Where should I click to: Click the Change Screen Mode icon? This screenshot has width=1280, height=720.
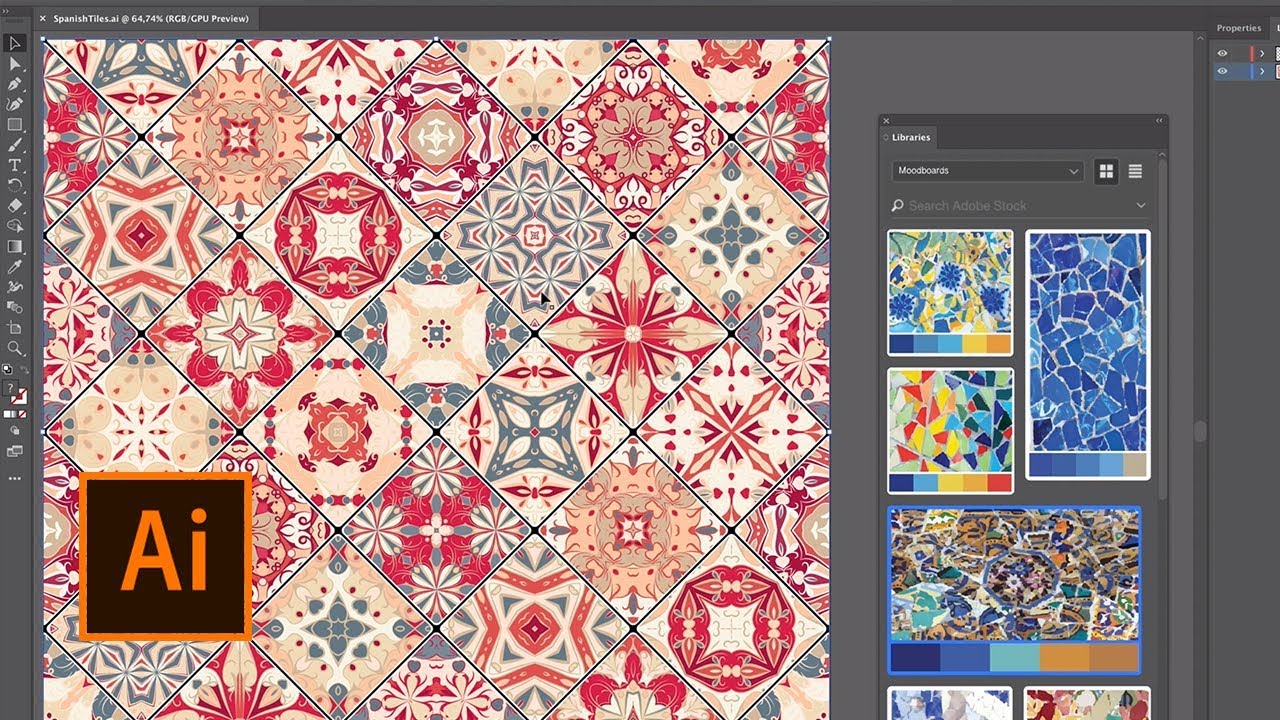click(15, 452)
